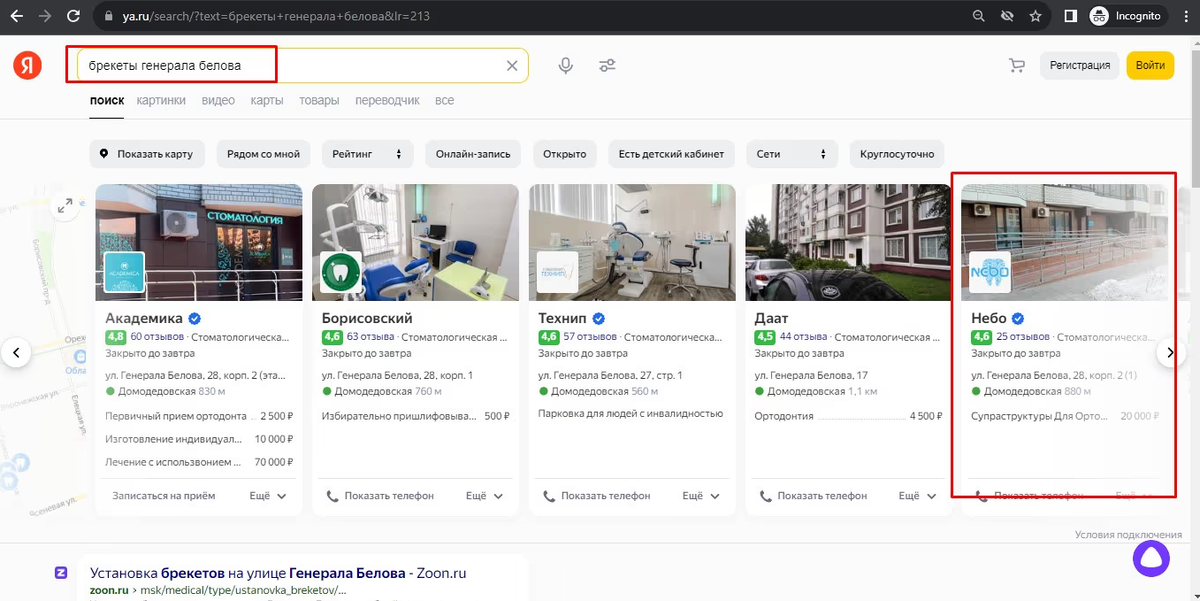Image resolution: width=1200 pixels, height=601 pixels.
Task: Switch to видео tab
Action: click(x=218, y=101)
